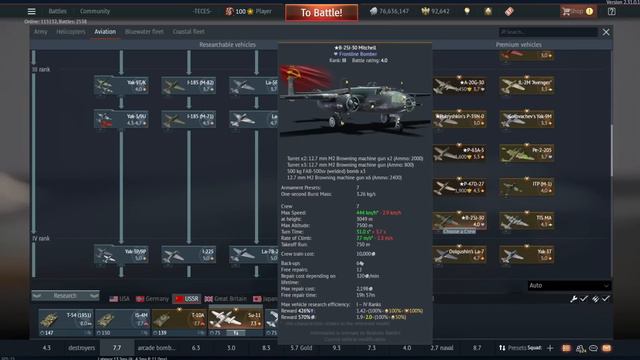The image size is (640, 360).
Task: Open the contacts friends icon
Action: pos(580,348)
